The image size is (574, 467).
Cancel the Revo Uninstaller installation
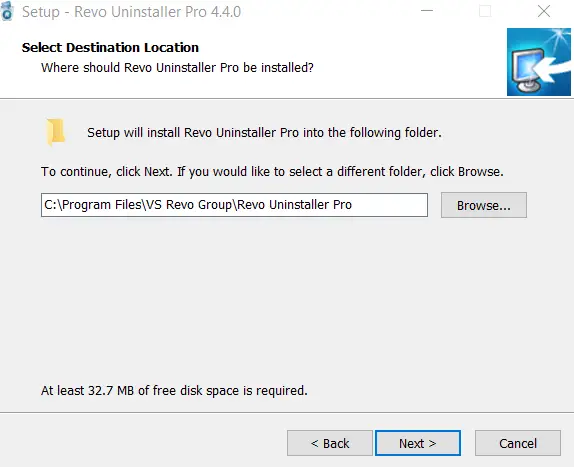[x=518, y=443]
